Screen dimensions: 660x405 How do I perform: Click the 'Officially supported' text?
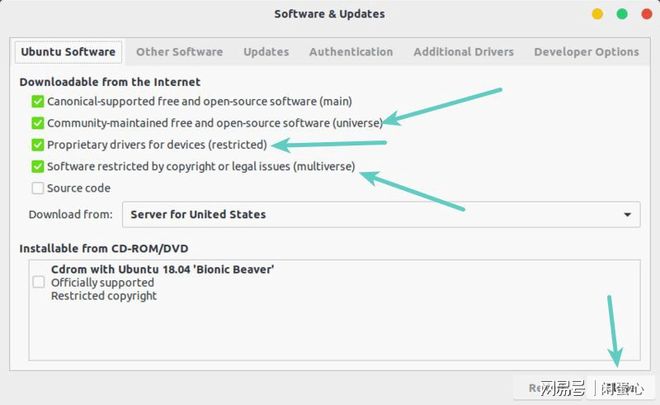102,282
